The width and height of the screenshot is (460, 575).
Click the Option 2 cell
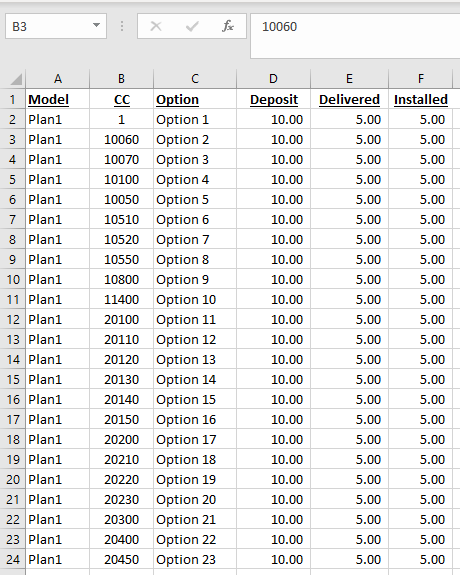click(195, 139)
